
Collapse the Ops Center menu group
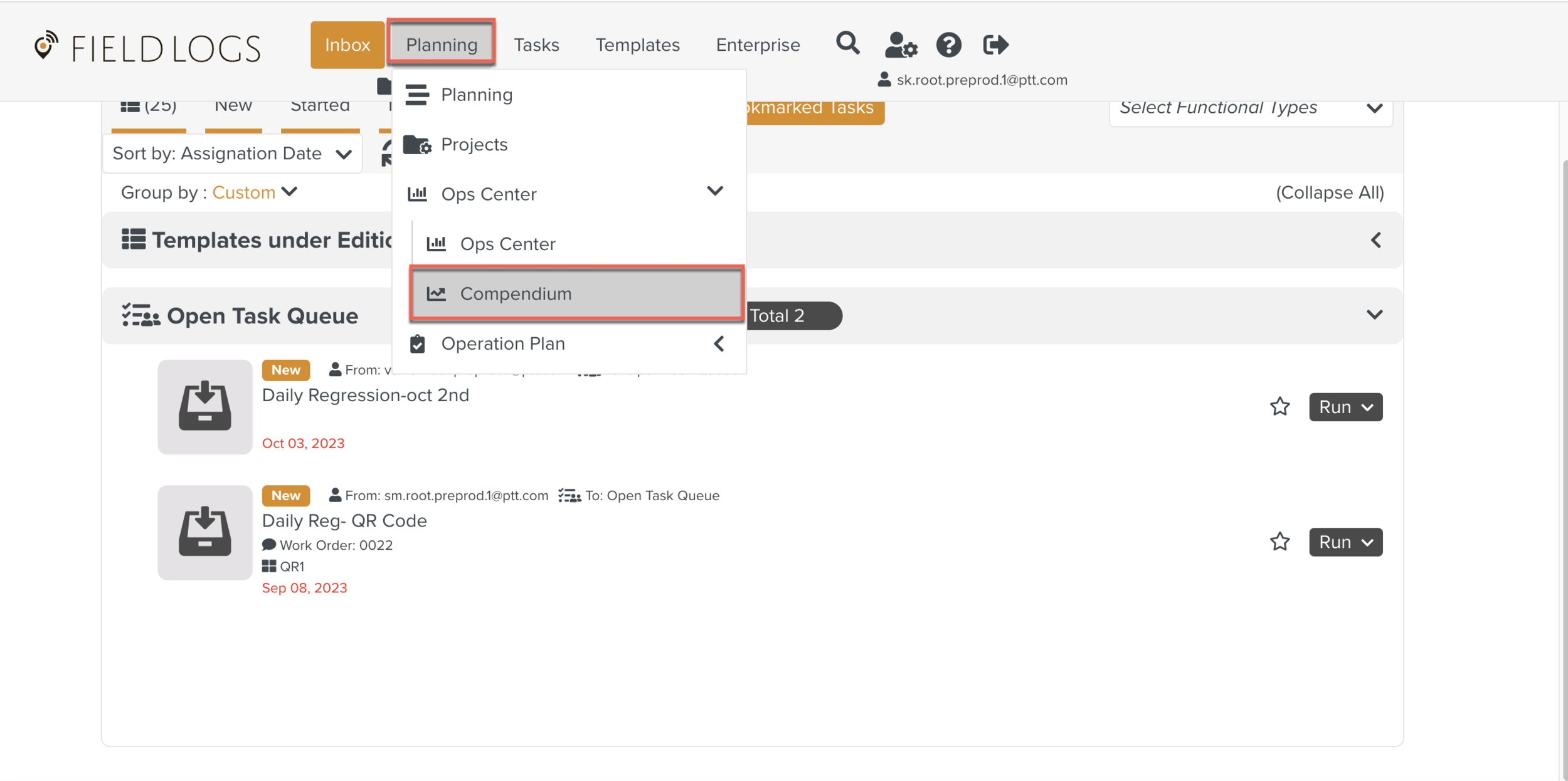click(x=715, y=191)
